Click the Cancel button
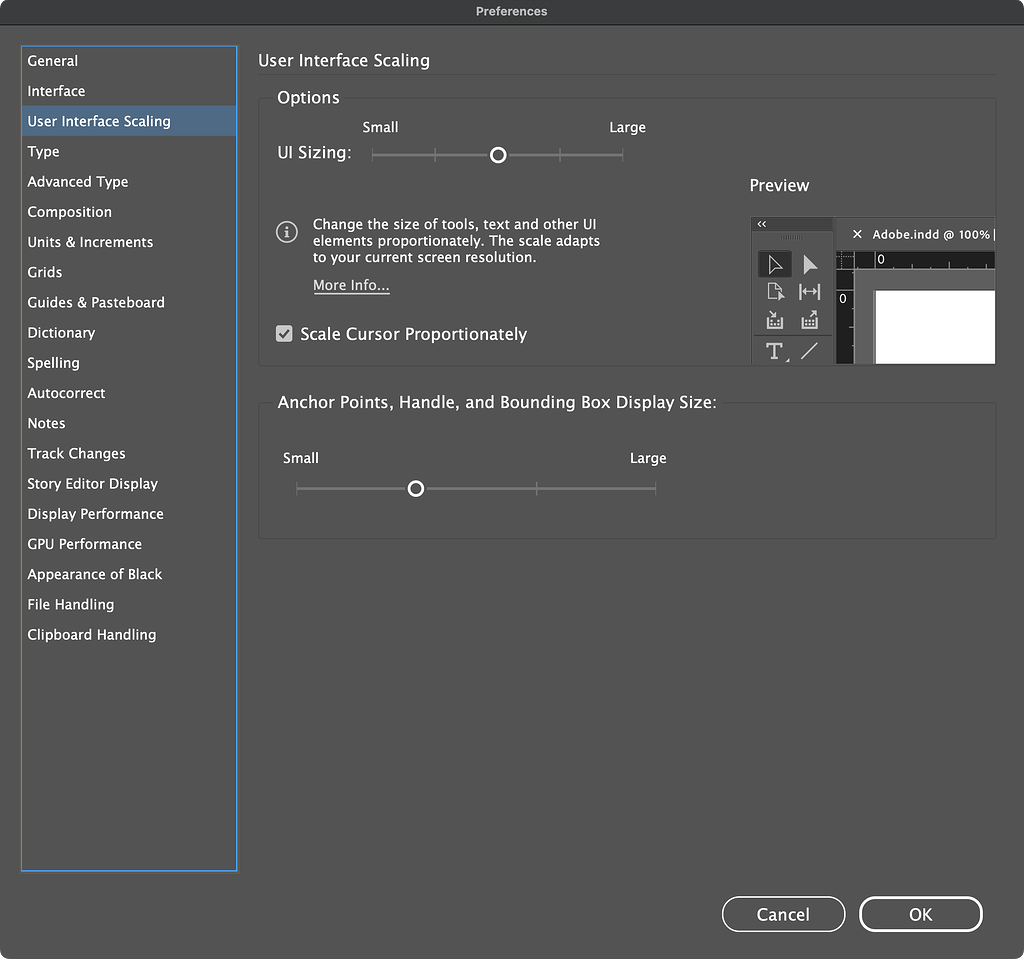 pyautogui.click(x=783, y=914)
